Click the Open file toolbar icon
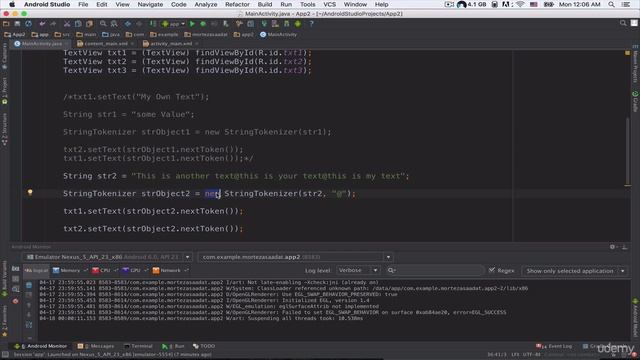Image resolution: width=640 pixels, height=360 pixels. click(x=6, y=24)
